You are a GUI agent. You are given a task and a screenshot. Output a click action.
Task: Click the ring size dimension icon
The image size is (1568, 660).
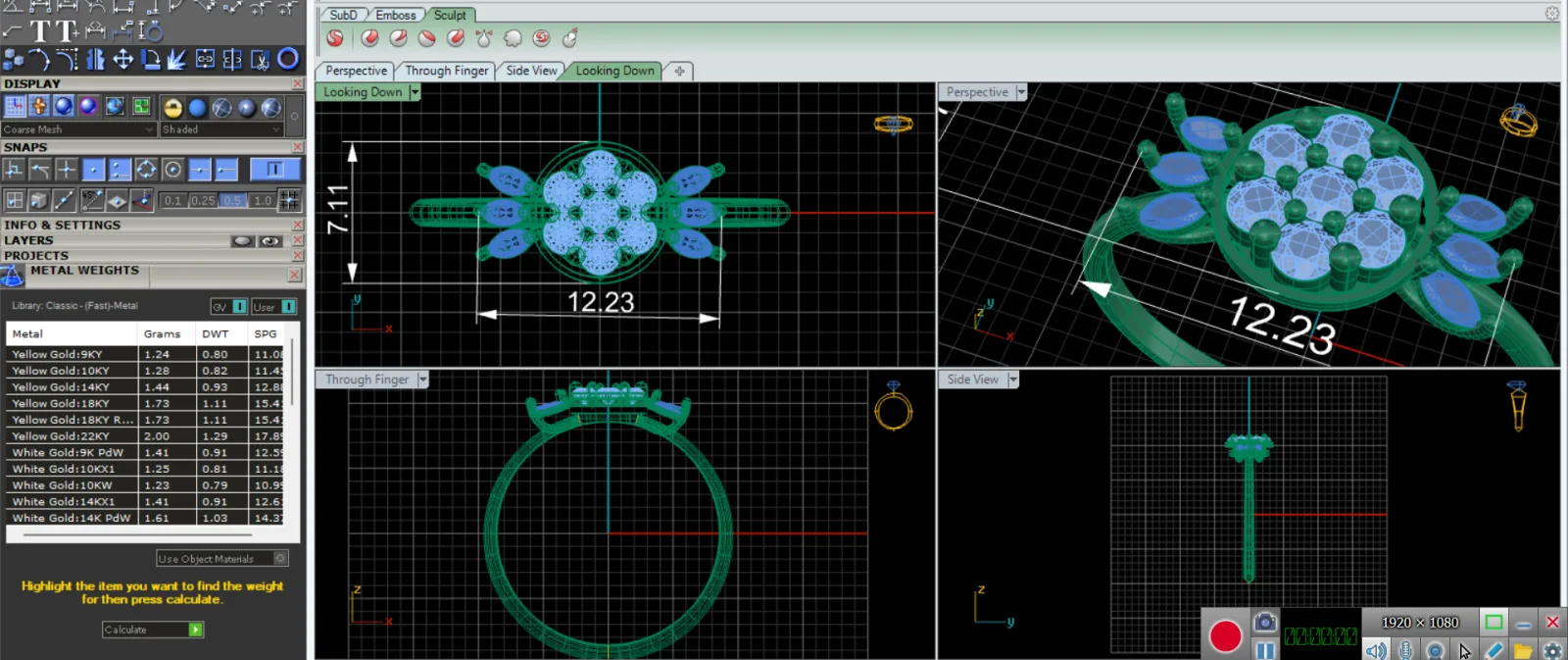pyautogui.click(x=150, y=31)
